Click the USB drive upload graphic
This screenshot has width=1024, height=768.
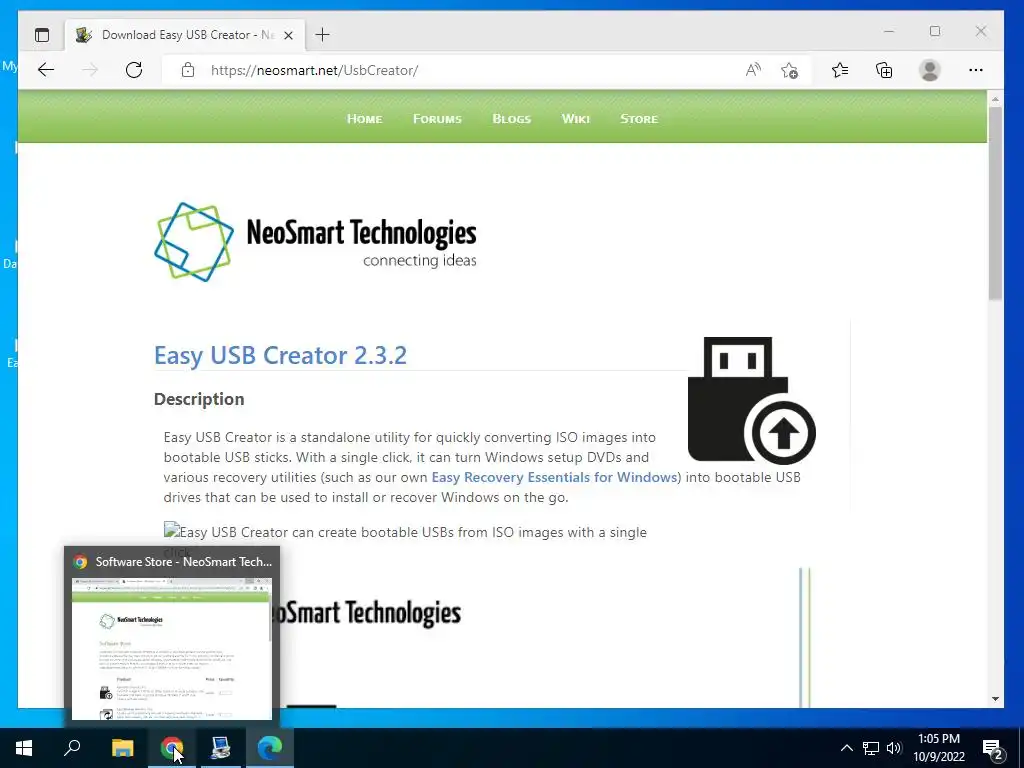(x=752, y=400)
